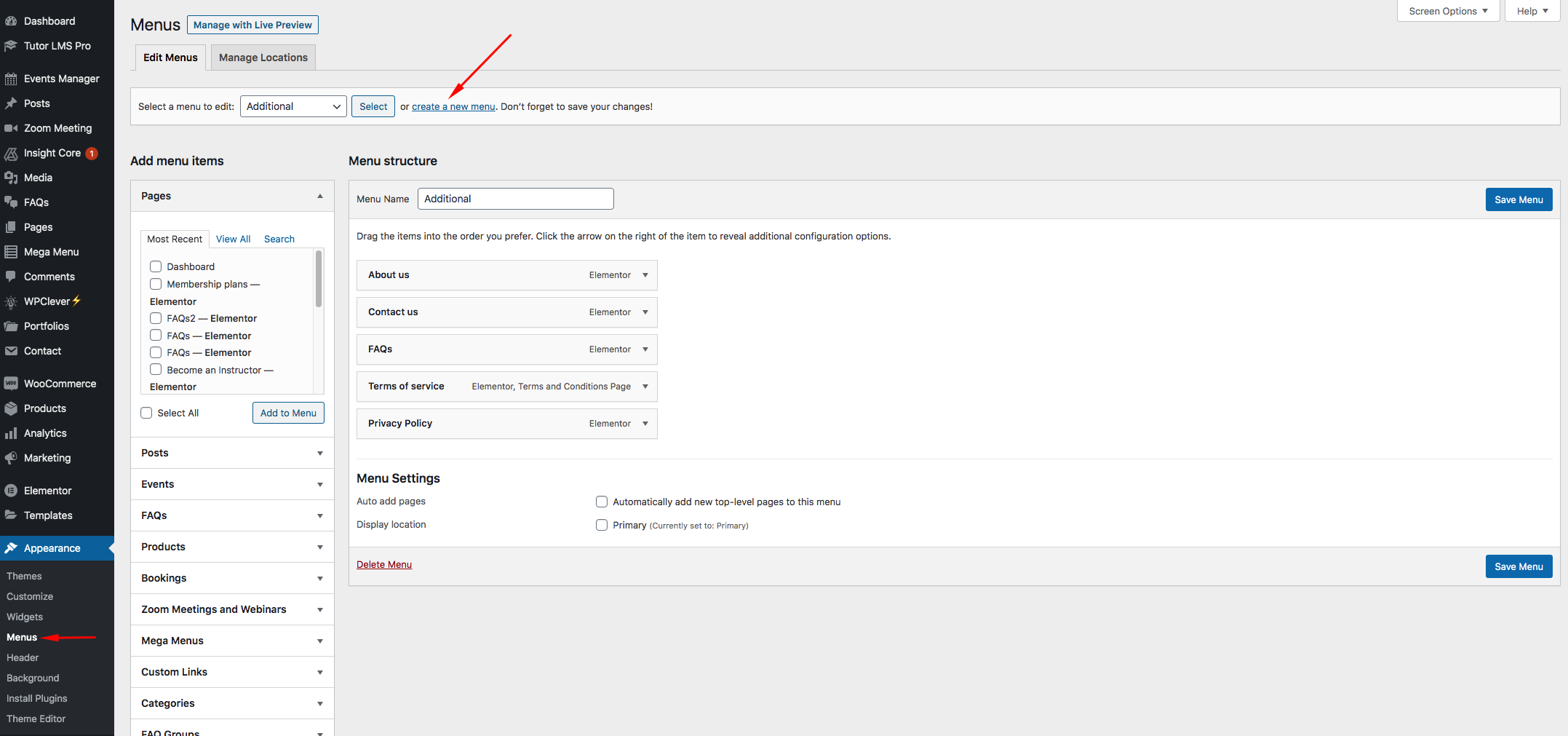Open the menu selection dropdown showing Additional
This screenshot has width=1568, height=736.
tap(293, 106)
